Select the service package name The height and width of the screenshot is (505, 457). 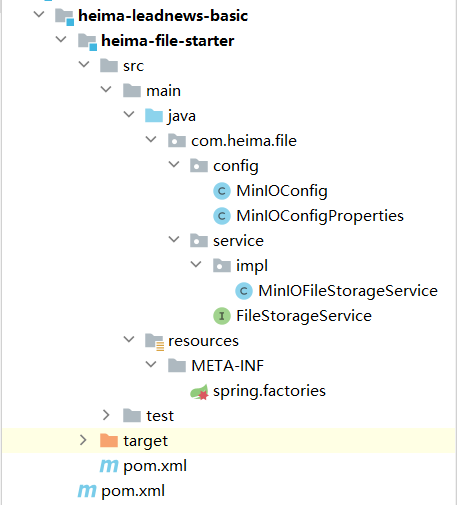[238, 241]
